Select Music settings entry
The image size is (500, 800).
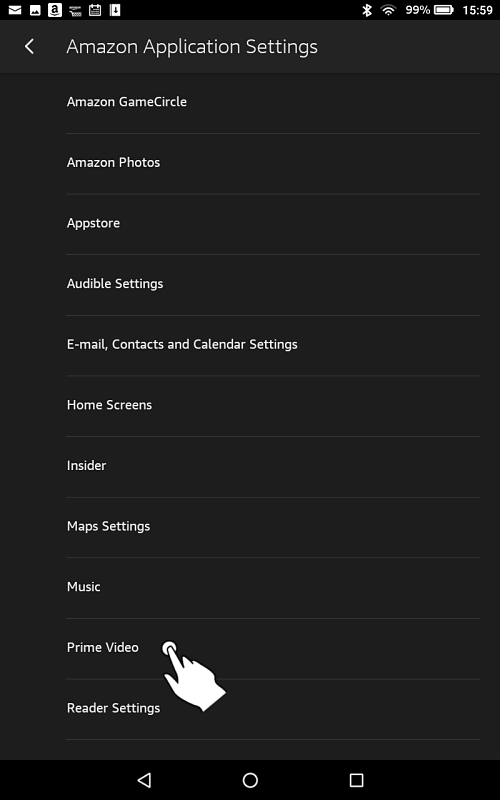click(x=273, y=588)
